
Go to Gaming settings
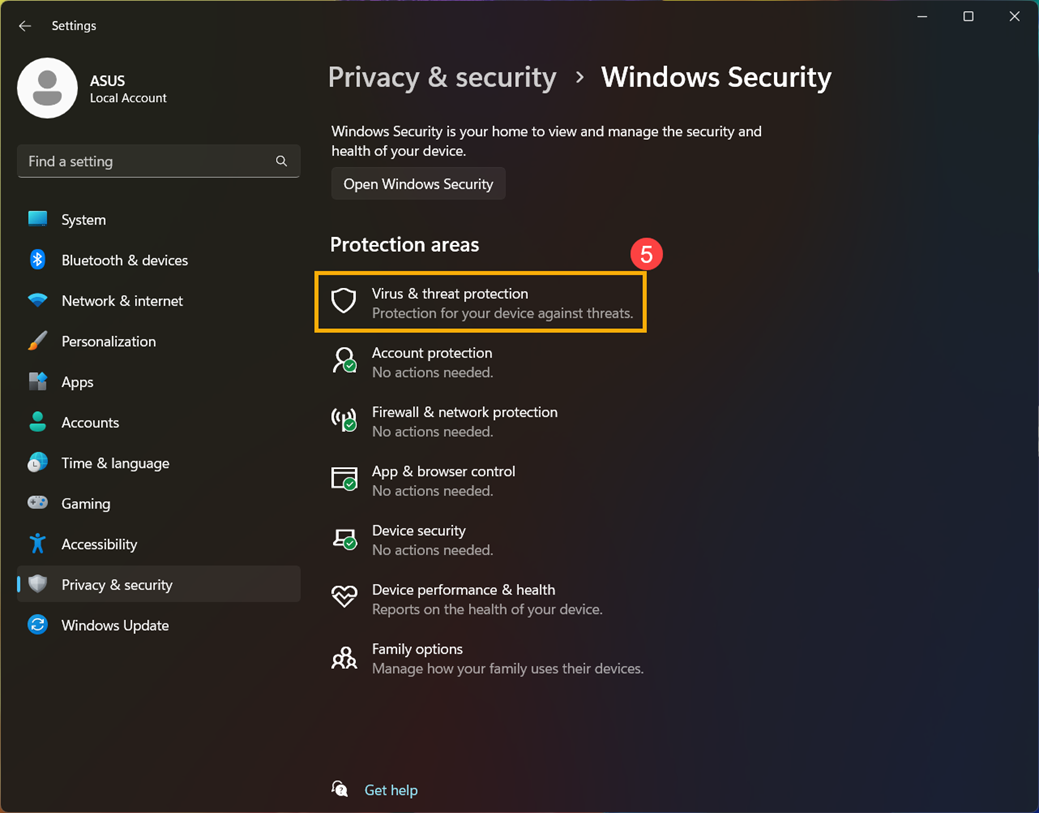158,503
